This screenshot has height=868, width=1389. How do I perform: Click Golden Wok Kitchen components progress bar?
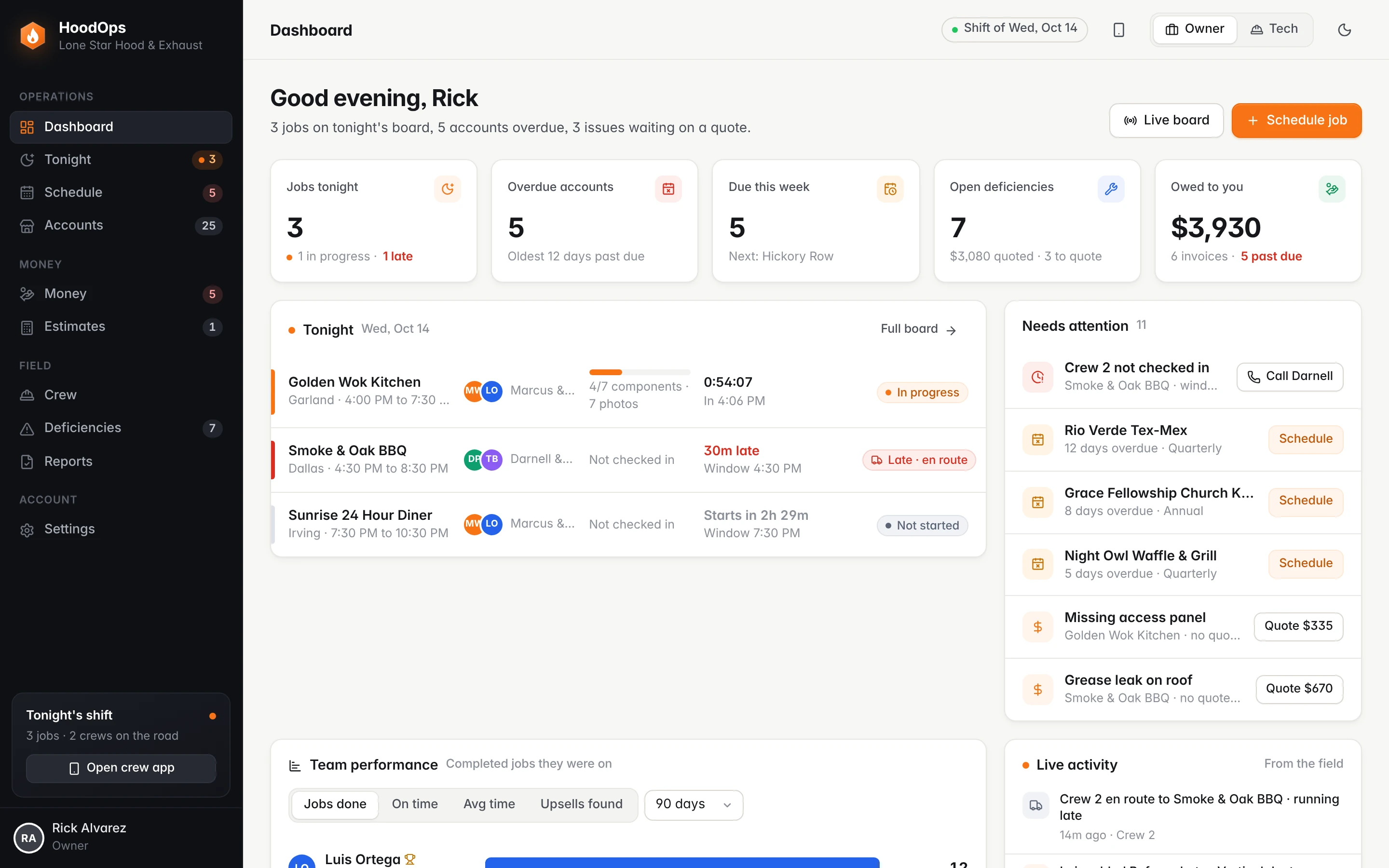(640, 373)
